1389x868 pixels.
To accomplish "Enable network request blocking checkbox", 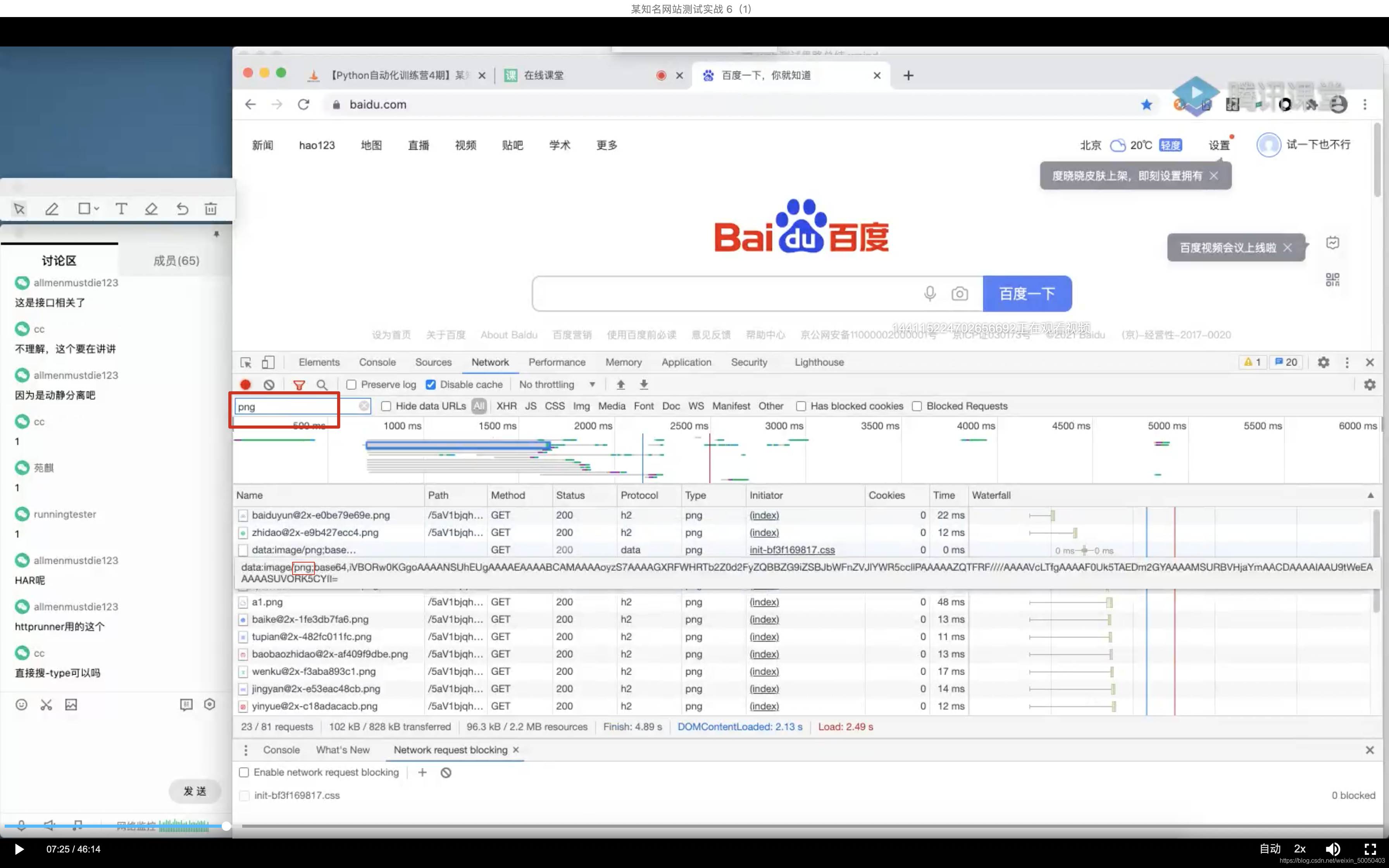I will coord(244,773).
